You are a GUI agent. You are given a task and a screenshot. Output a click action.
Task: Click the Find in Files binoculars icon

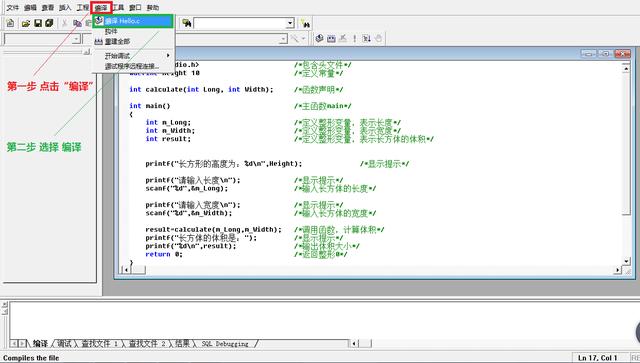(x=187, y=23)
